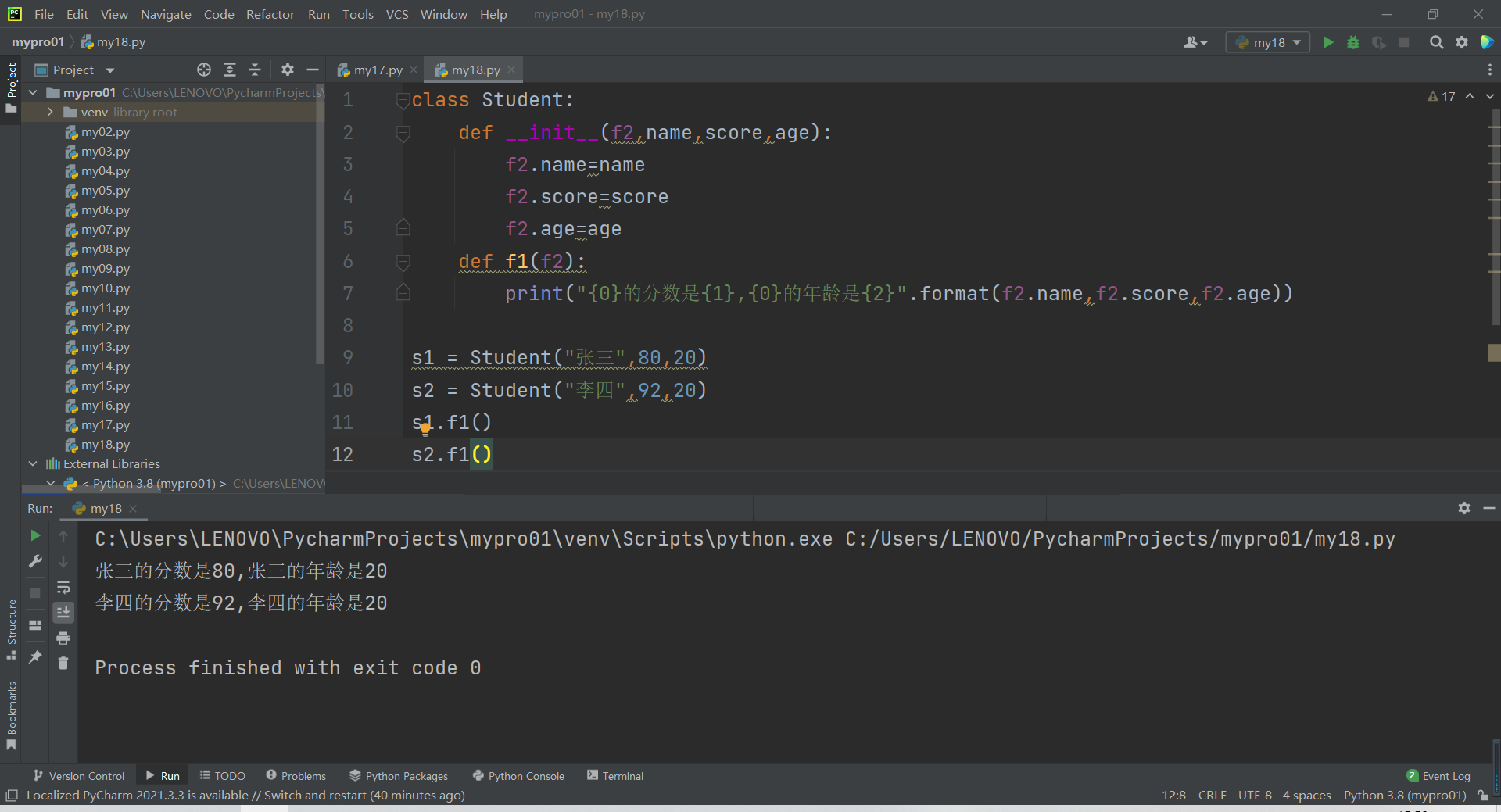Open the user account icon menu

pyautogui.click(x=1195, y=42)
